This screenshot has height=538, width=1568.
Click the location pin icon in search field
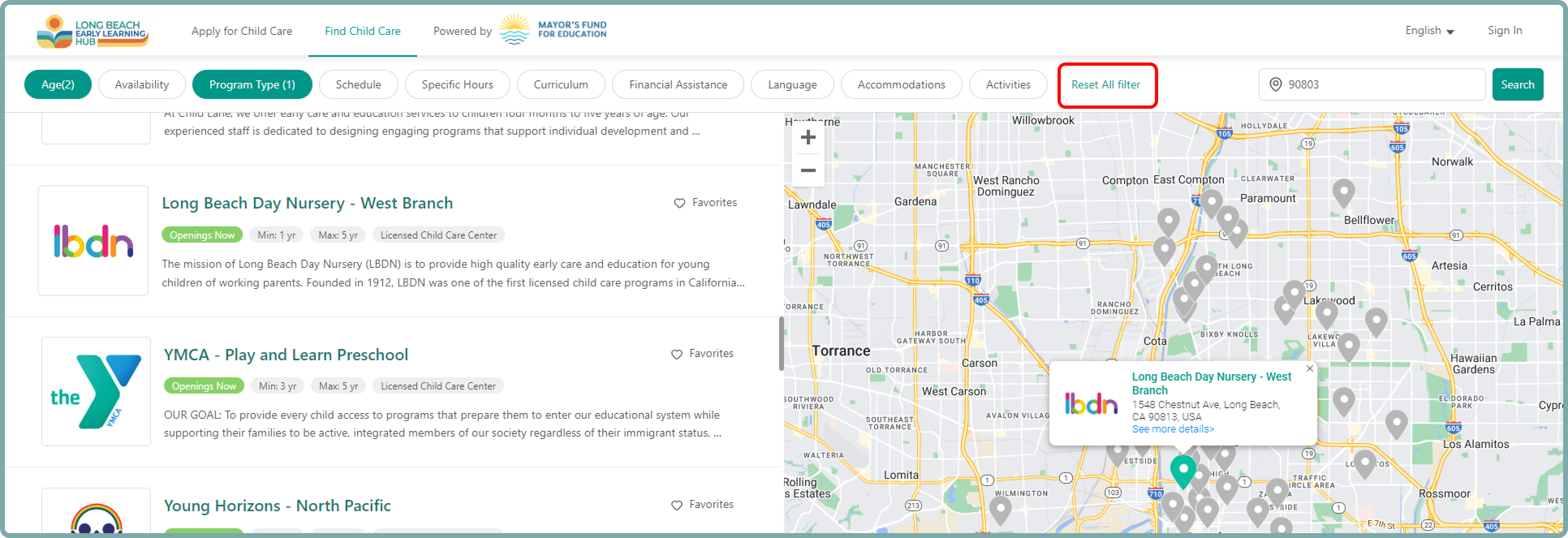tap(1275, 84)
